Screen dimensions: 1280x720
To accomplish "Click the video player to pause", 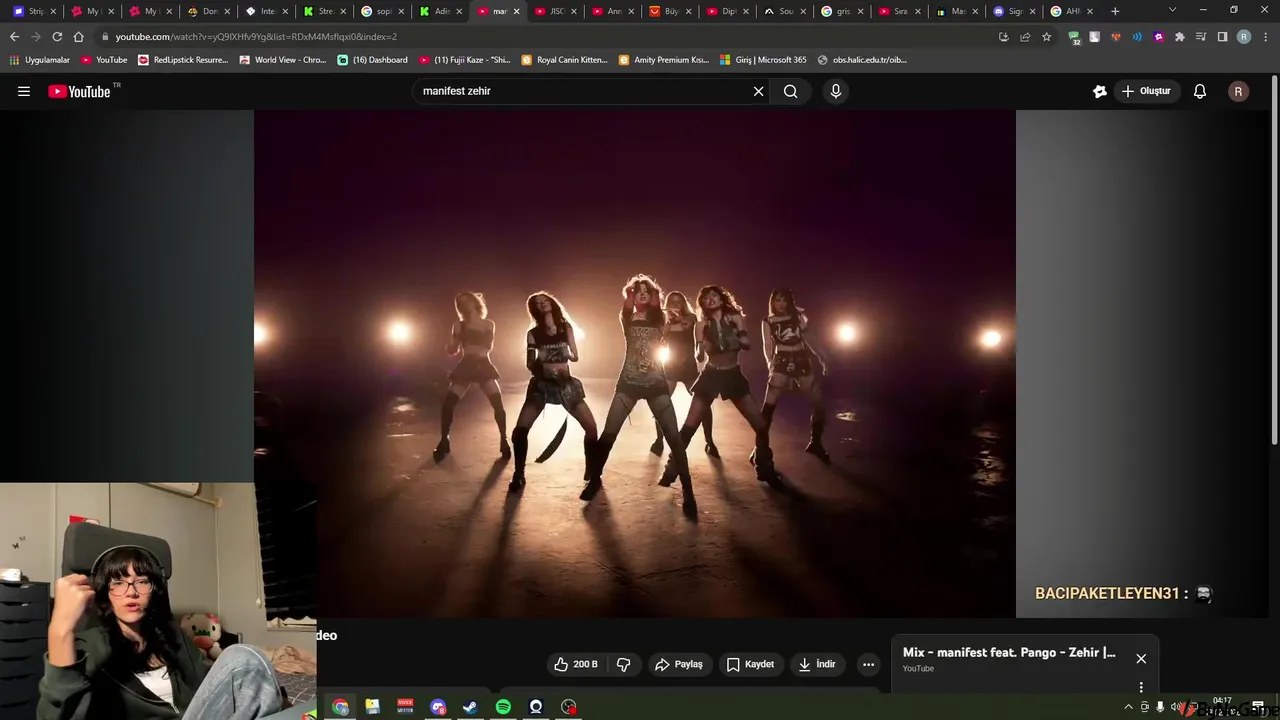I will (635, 363).
